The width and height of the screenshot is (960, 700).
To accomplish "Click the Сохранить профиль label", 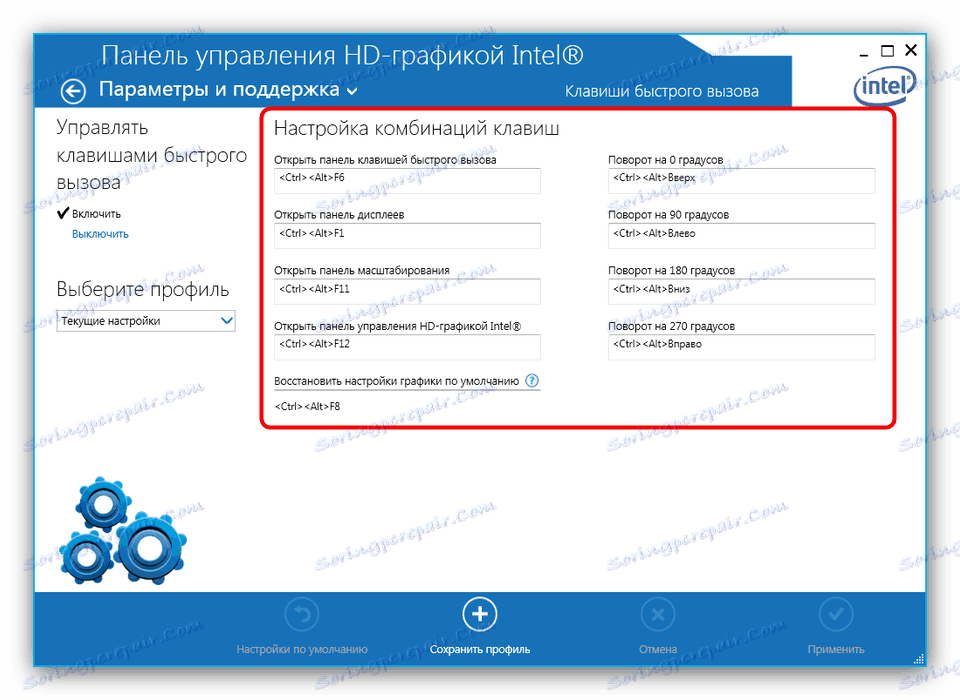I will (x=480, y=649).
